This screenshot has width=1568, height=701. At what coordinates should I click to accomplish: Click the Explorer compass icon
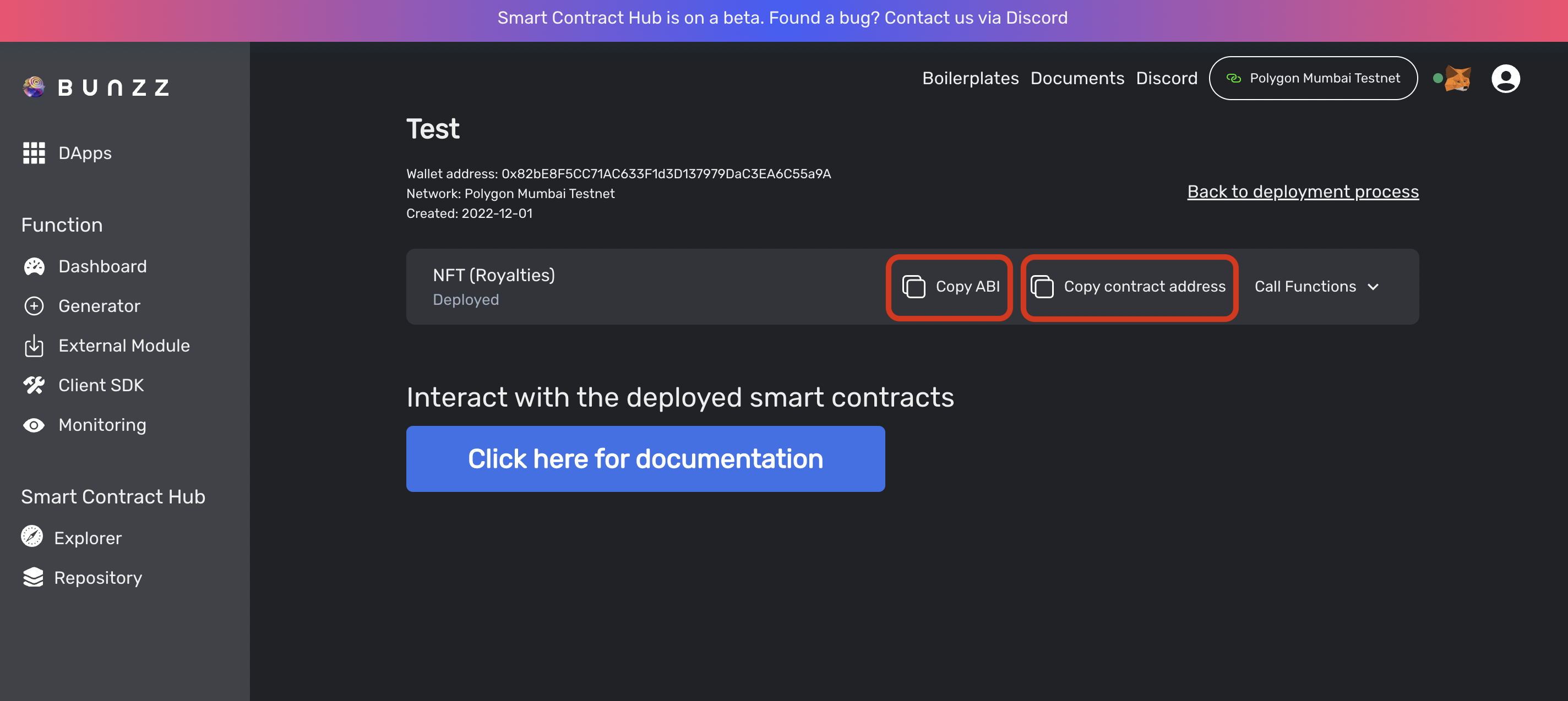(32, 536)
